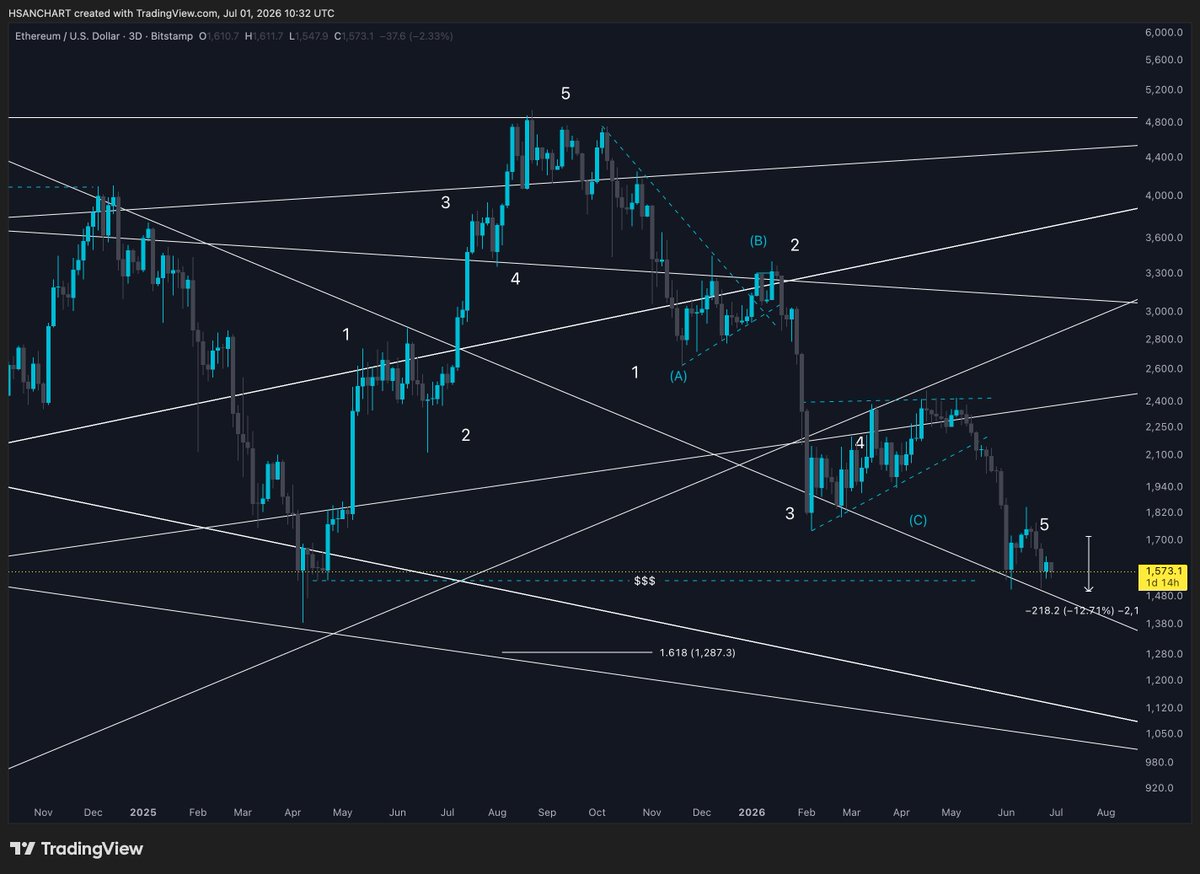This screenshot has width=1200, height=874.
Task: Click the 2026 year label on time axis
Action: [x=754, y=814]
